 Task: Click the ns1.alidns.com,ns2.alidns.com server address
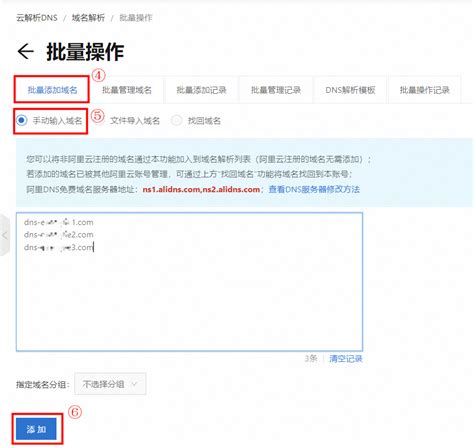click(x=201, y=189)
